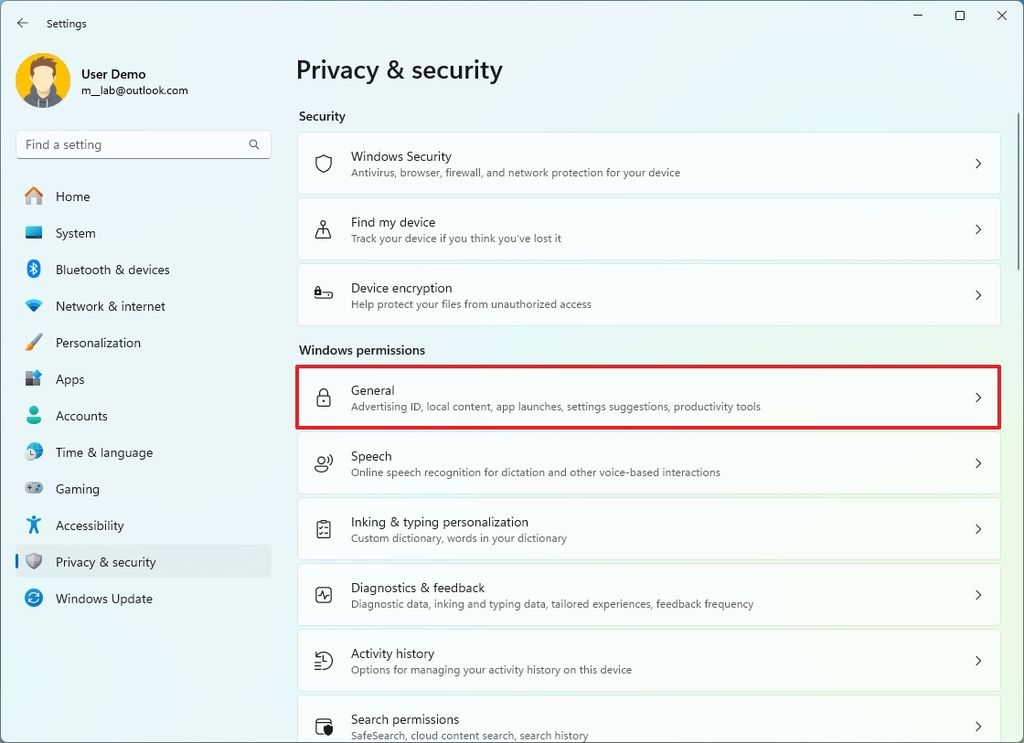Image resolution: width=1024 pixels, height=743 pixels.
Task: Click the Privacy & security shield icon
Action: [34, 561]
